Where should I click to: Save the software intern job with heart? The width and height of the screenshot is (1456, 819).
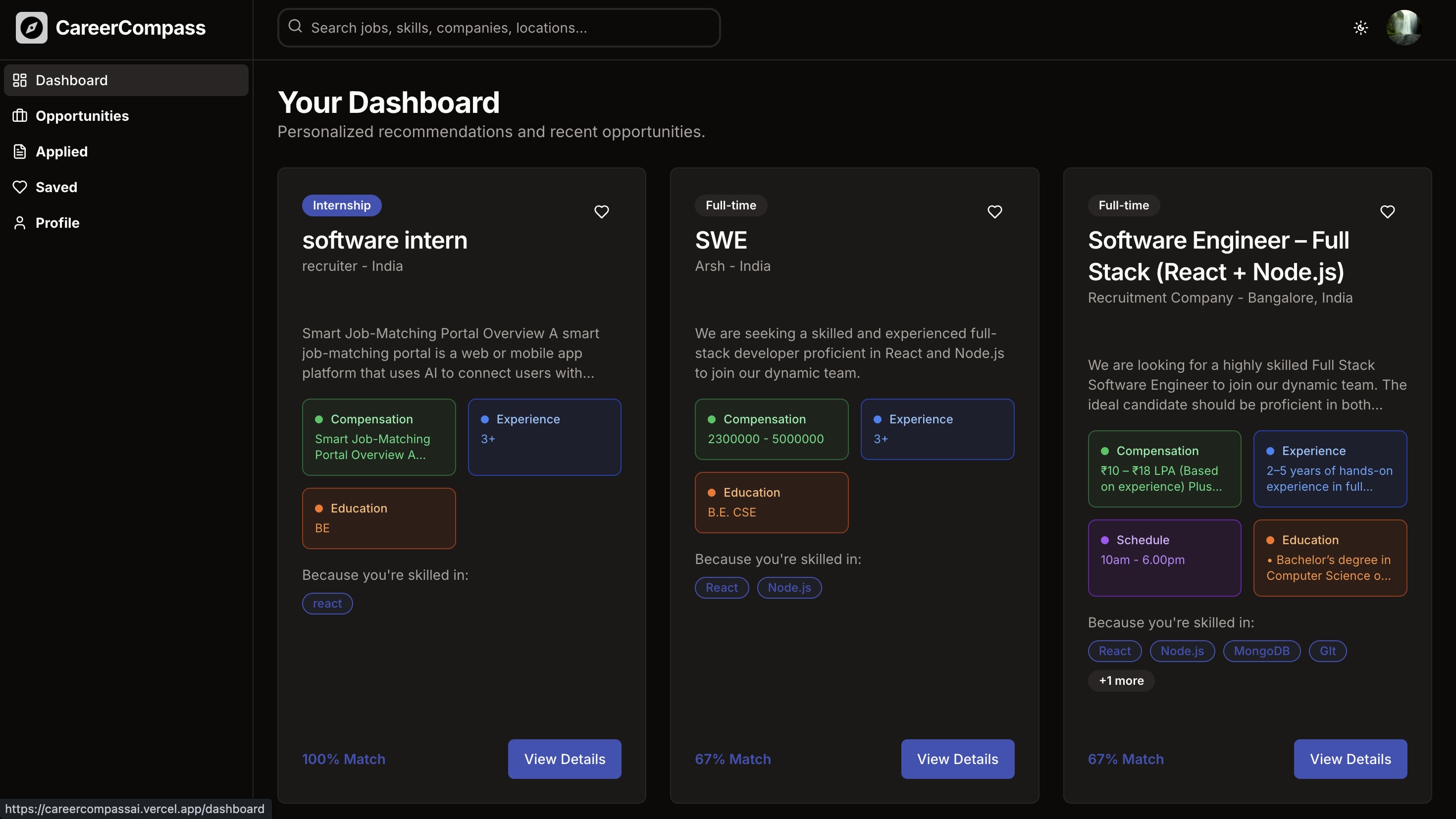click(601, 212)
